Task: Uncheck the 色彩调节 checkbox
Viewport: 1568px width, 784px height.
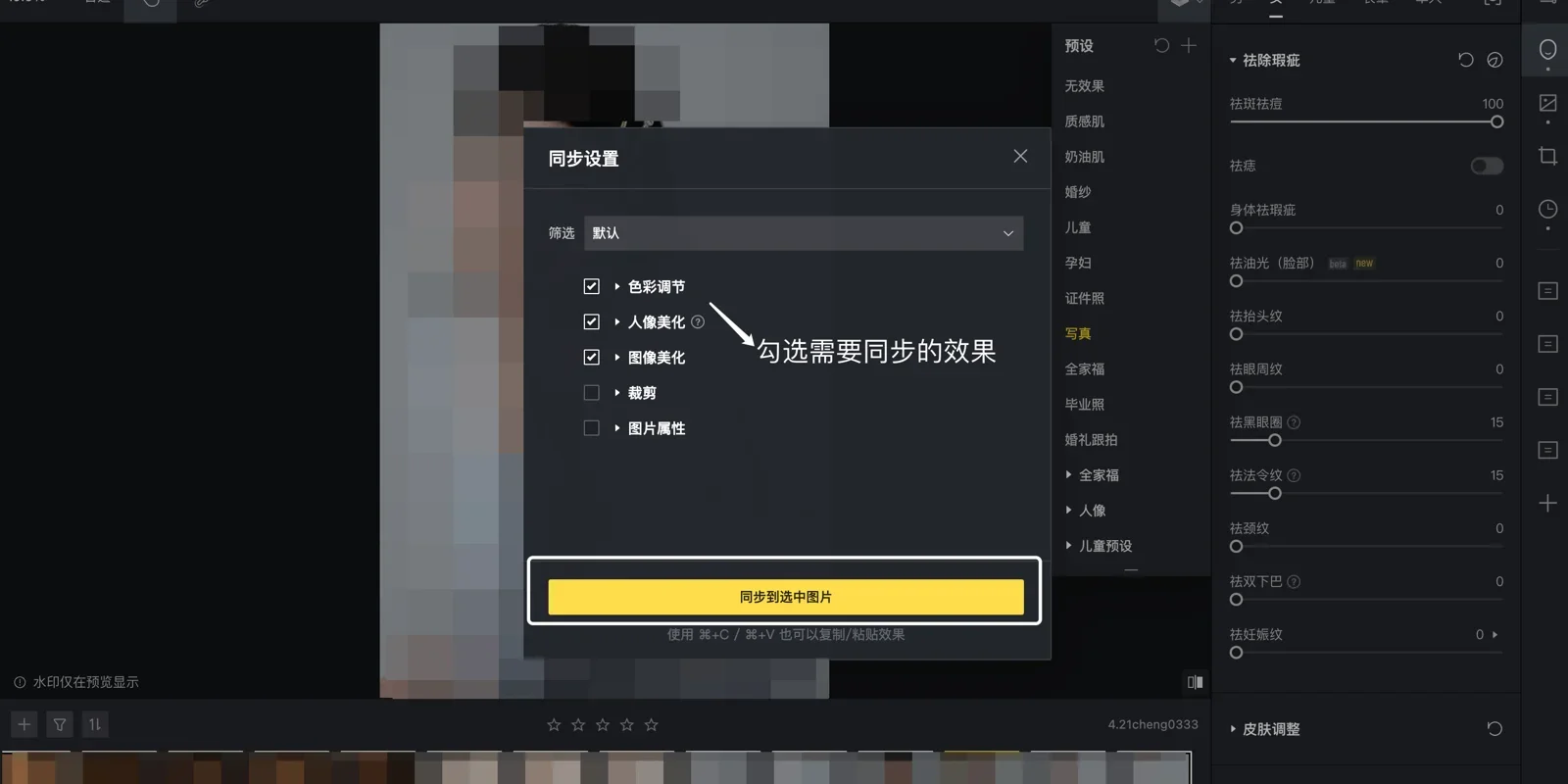Action: 591,286
